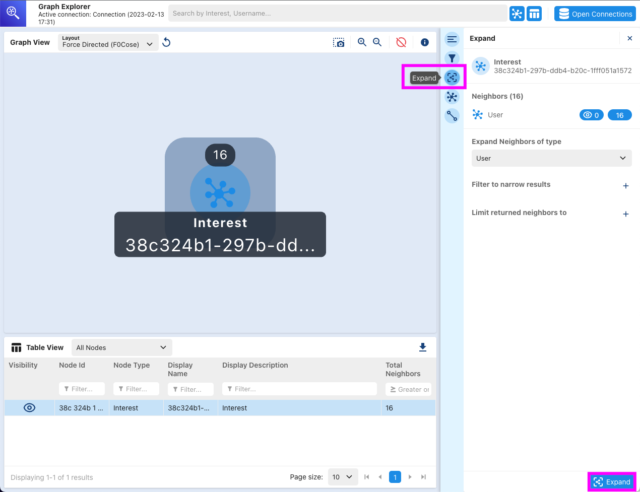
Task: Select the Interest node in the graph
Action: pos(219,190)
